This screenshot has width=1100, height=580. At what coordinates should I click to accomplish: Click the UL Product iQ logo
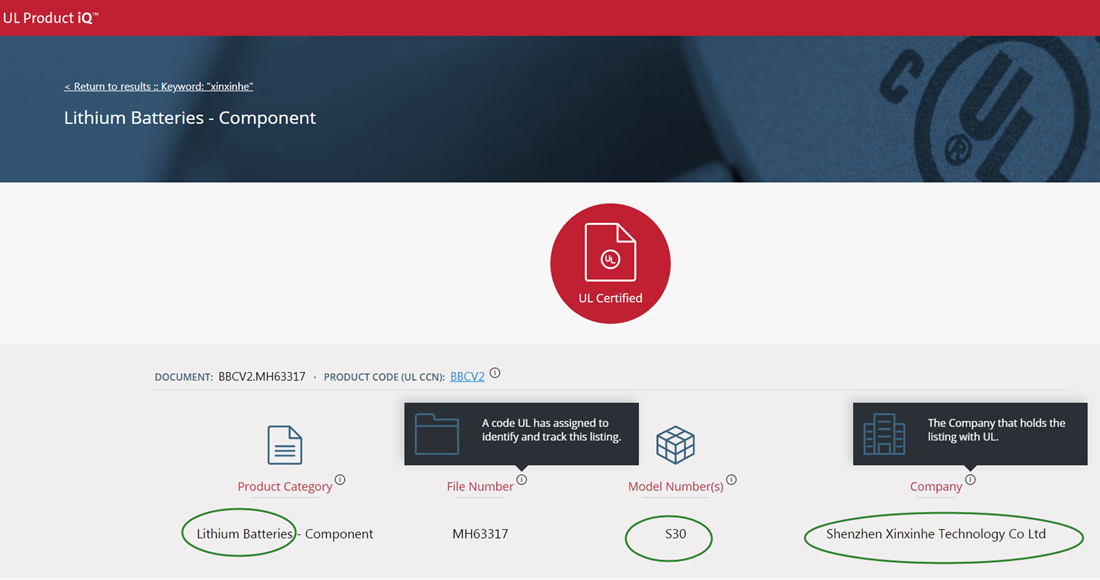tap(51, 18)
